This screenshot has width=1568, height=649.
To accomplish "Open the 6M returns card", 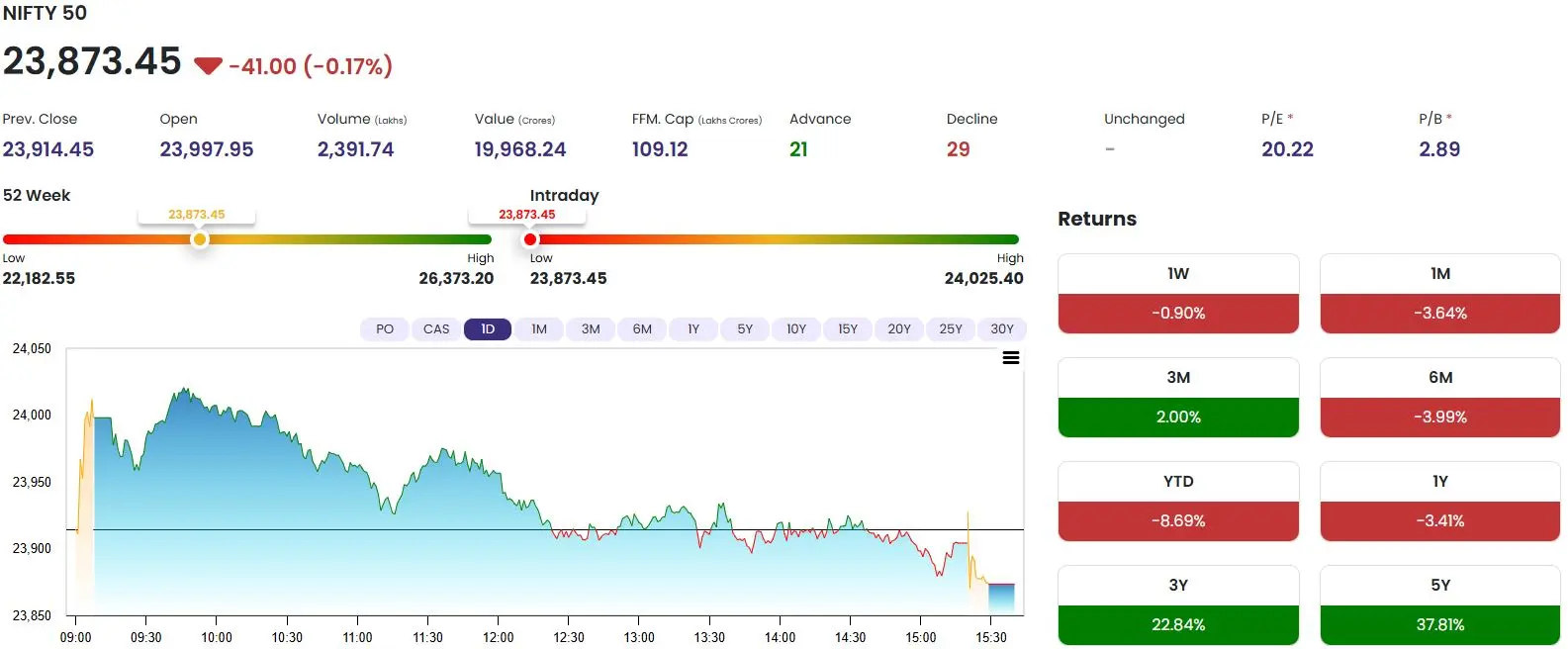I will (1440, 398).
